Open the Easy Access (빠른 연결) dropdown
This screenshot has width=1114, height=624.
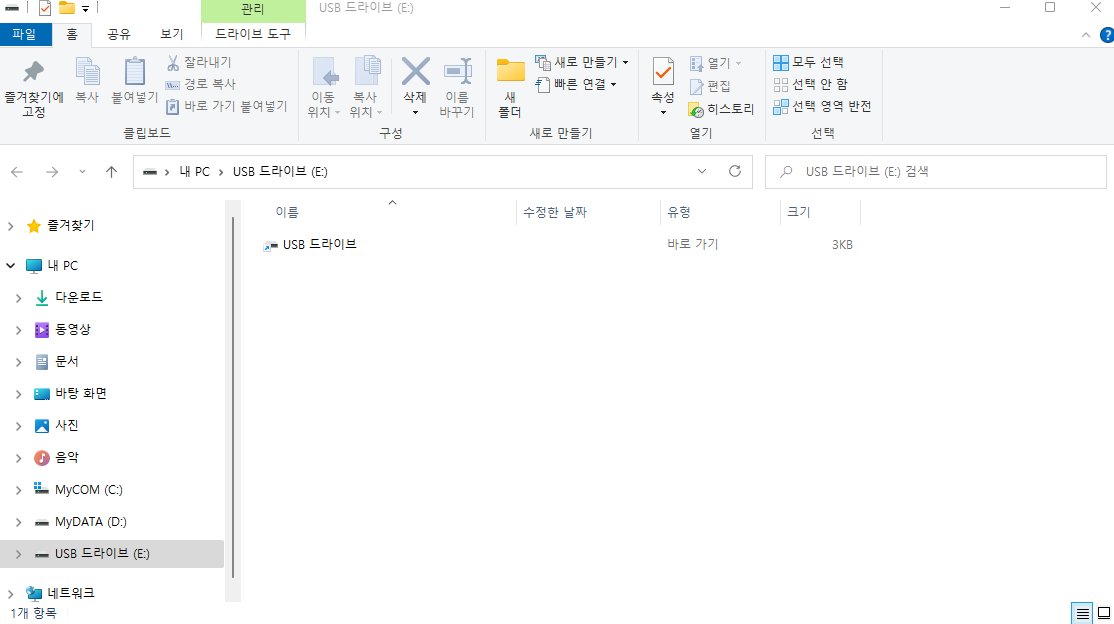576,84
